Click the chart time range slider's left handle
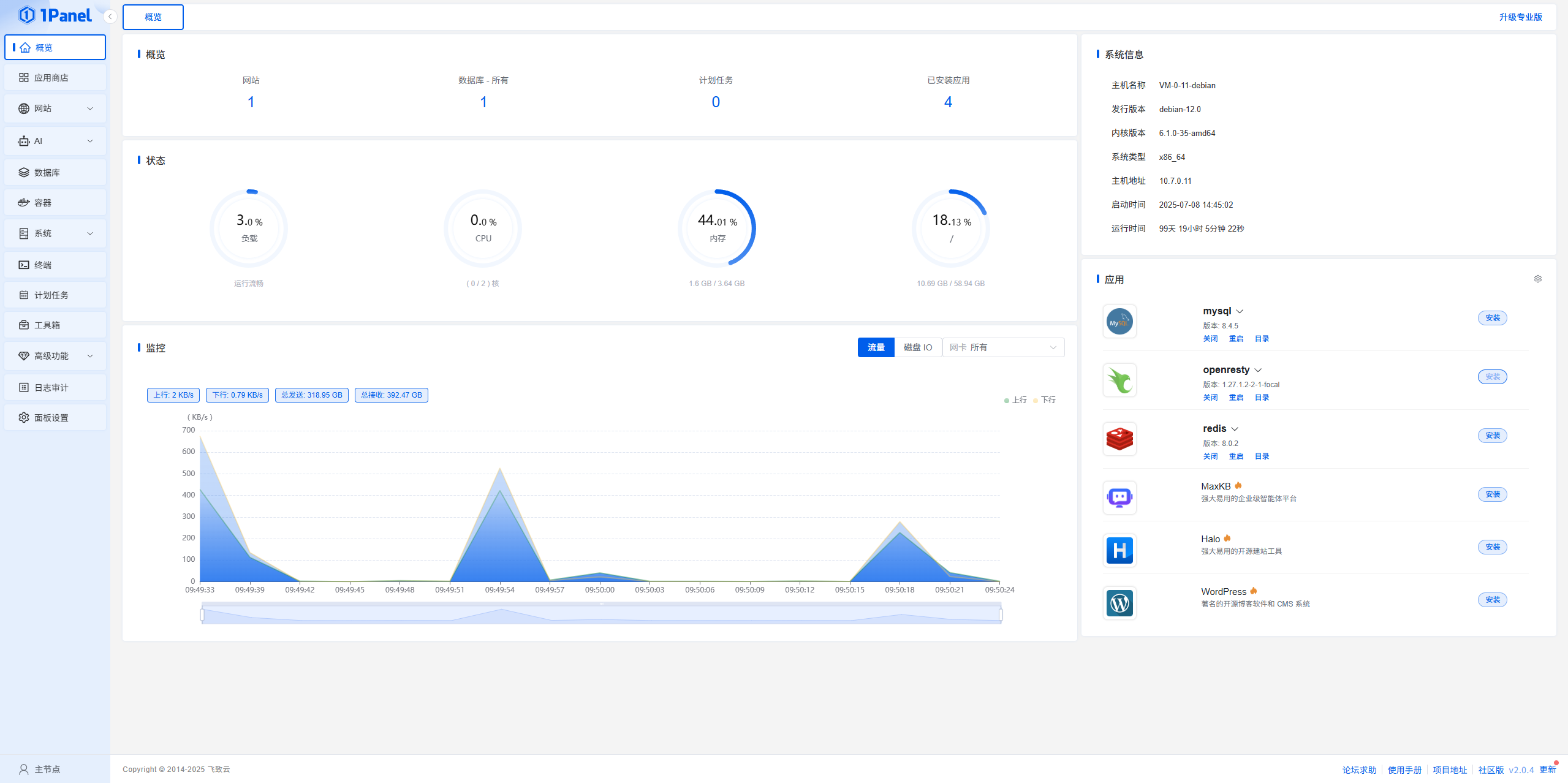 pyautogui.click(x=202, y=615)
